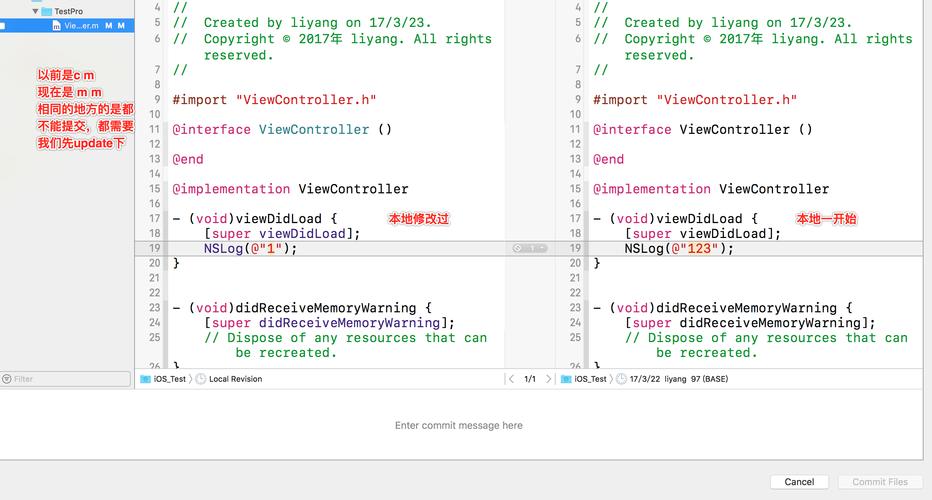
Task: Open the change toggle control on line 19
Action: click(530, 249)
